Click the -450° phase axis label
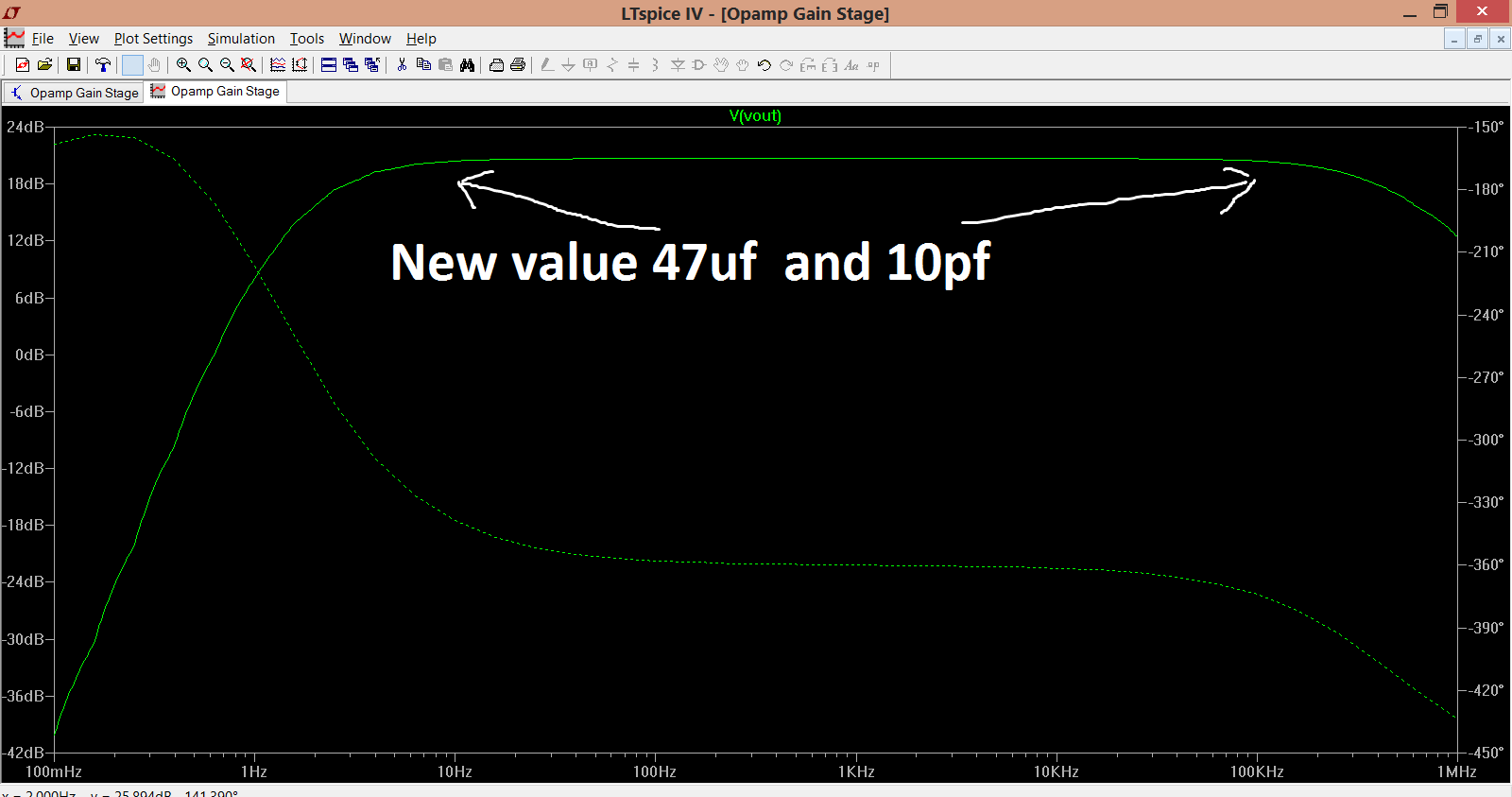This screenshot has width=1512, height=797. [1486, 753]
